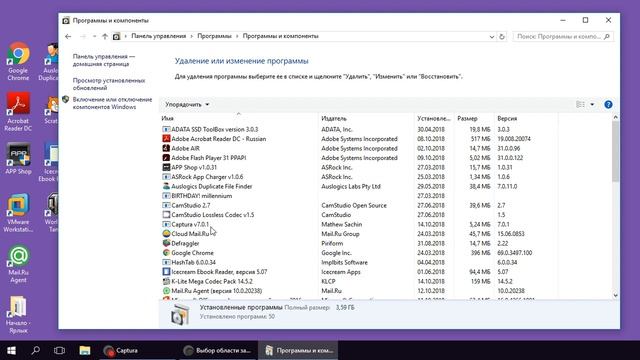Select the CamStudio Lossless Codec v1.5 entry

click(x=213, y=215)
